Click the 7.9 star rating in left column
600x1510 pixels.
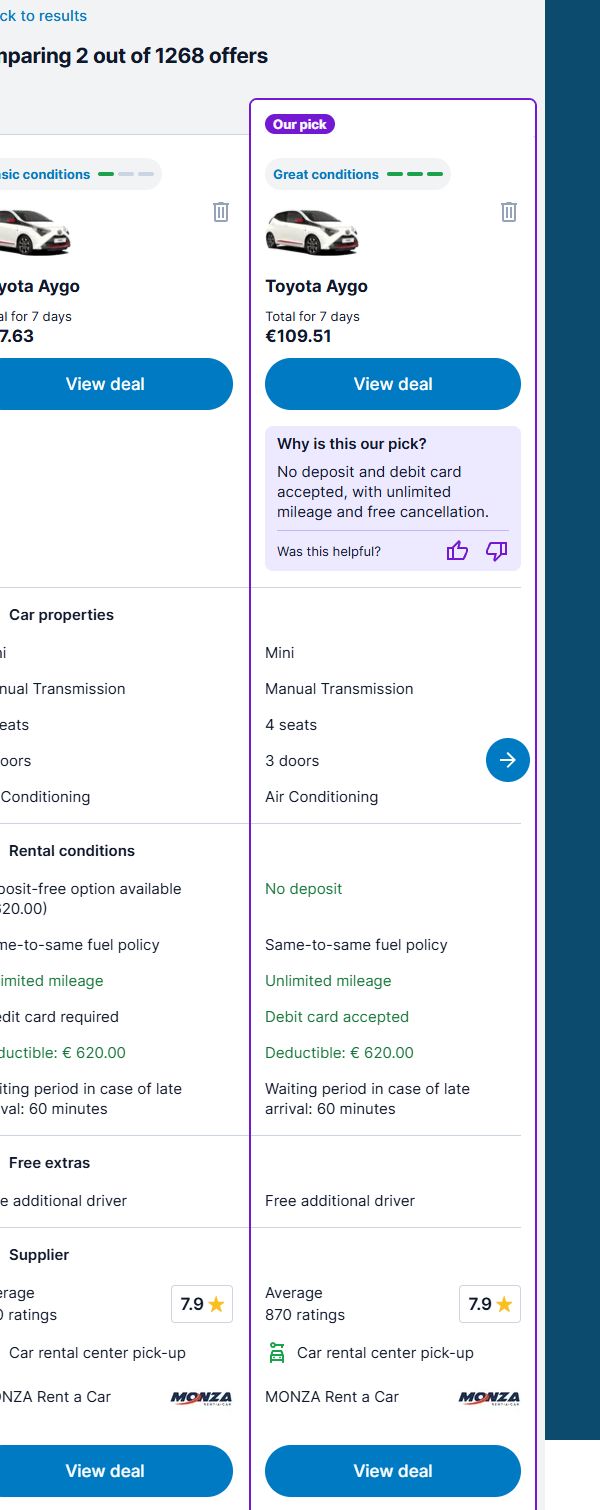pos(202,1304)
